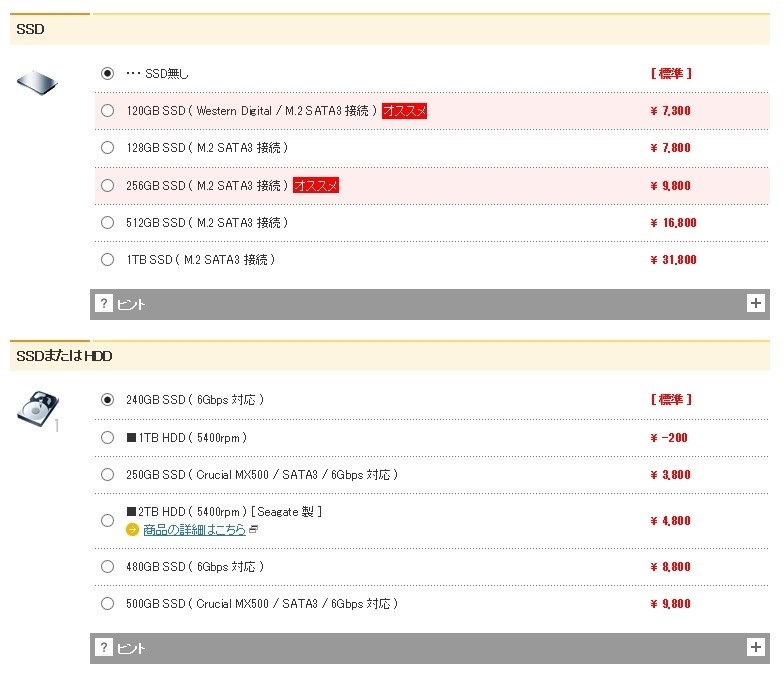Select the 2TB Seagate HDD option
This screenshot has width=783, height=680.
tap(108, 520)
